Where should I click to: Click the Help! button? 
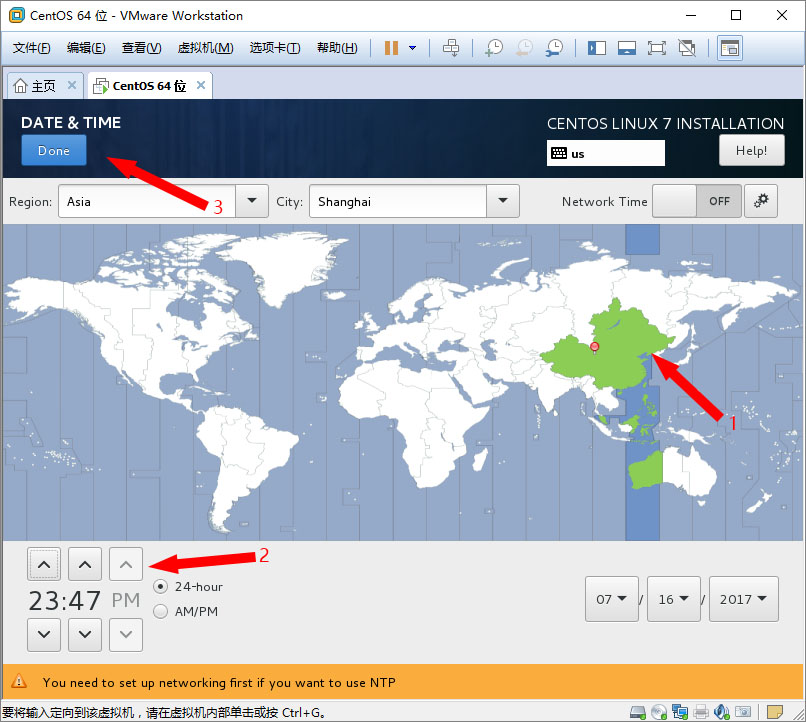(x=751, y=151)
